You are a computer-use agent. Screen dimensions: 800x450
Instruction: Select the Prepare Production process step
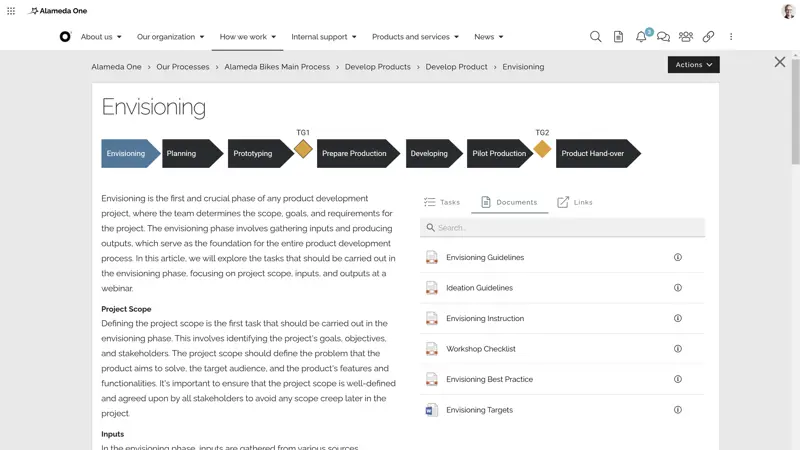(358, 154)
